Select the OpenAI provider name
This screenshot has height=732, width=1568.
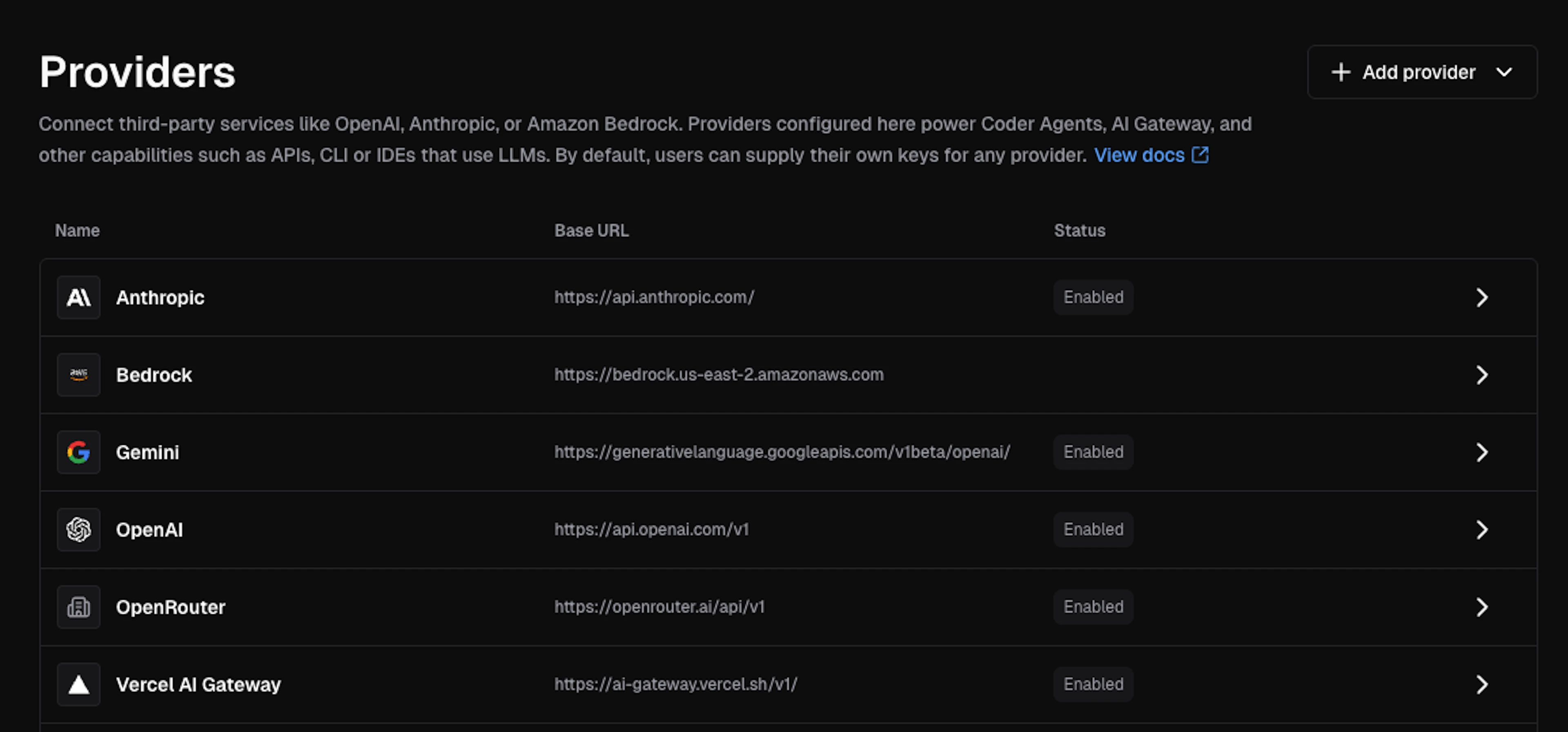pyautogui.click(x=149, y=529)
